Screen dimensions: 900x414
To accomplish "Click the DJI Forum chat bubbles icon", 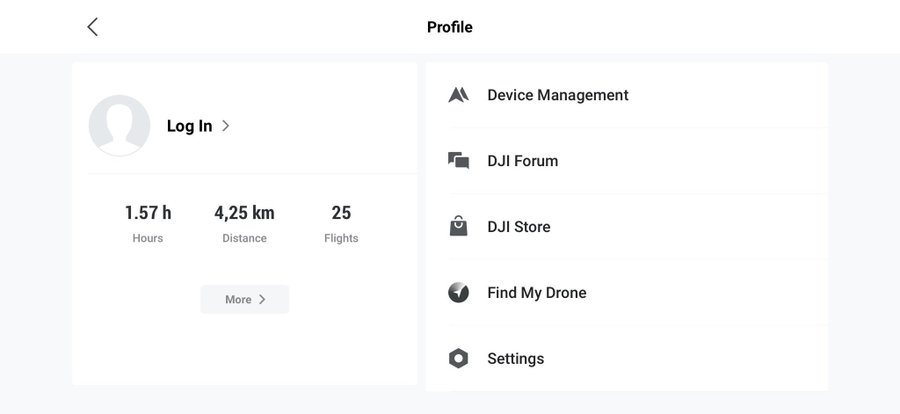I will pyautogui.click(x=458, y=161).
